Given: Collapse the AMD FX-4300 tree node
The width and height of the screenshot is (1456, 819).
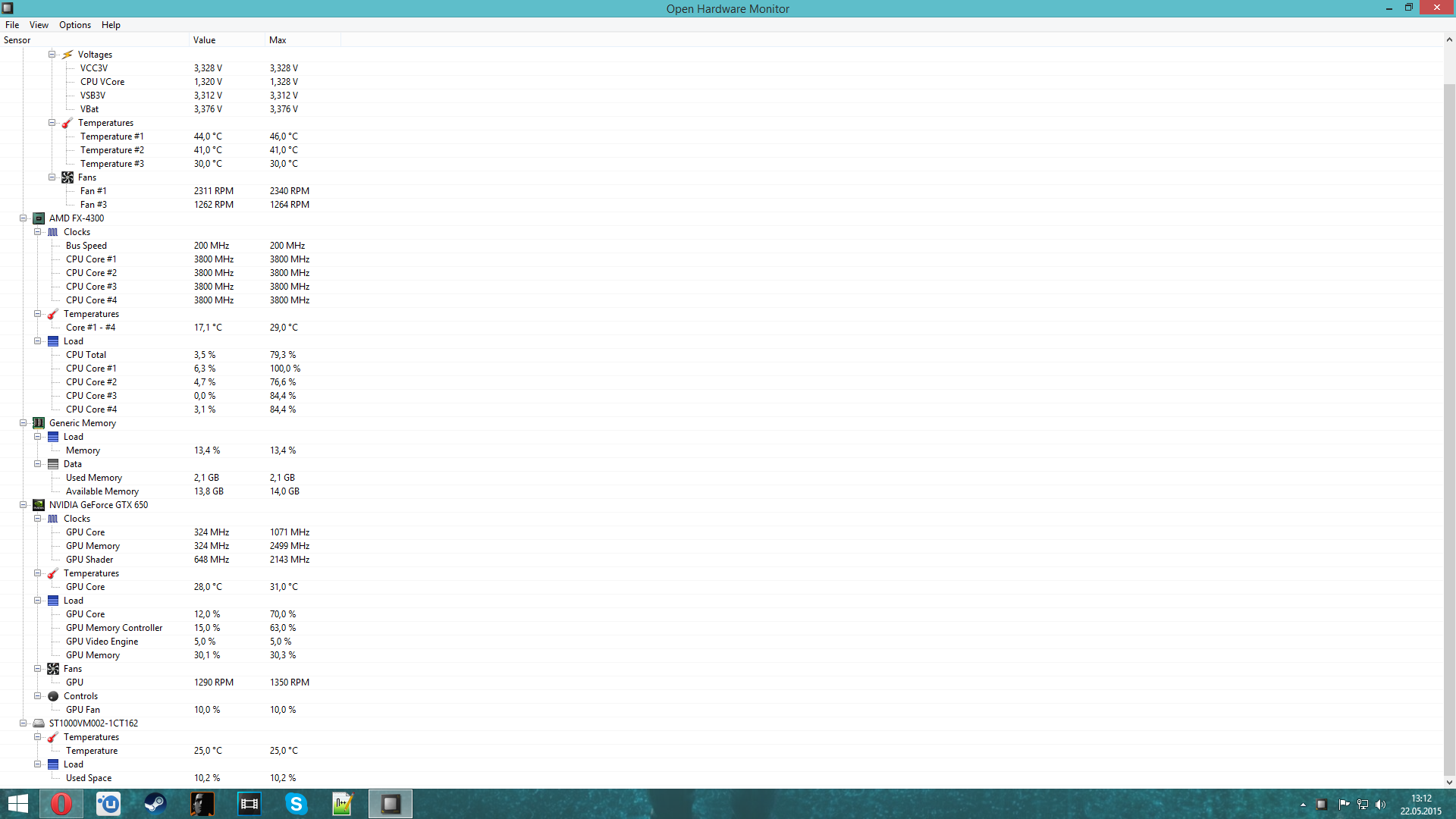Looking at the screenshot, I should 24,218.
